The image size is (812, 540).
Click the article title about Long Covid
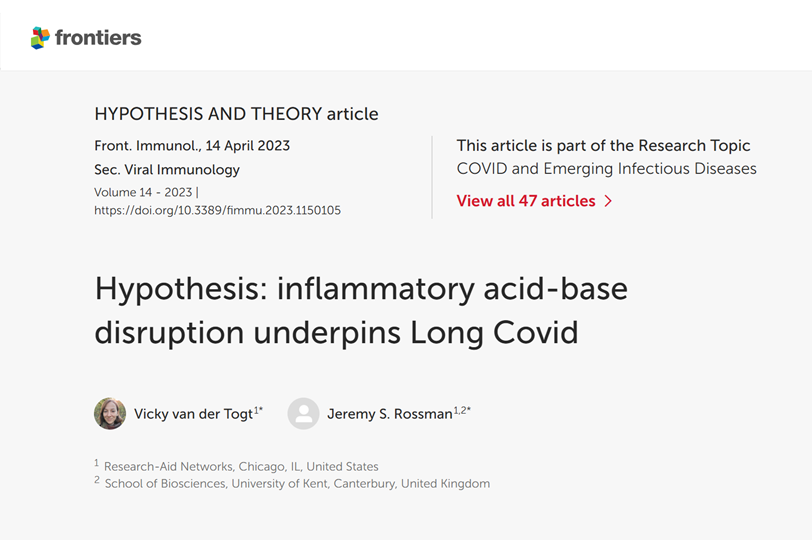point(361,310)
